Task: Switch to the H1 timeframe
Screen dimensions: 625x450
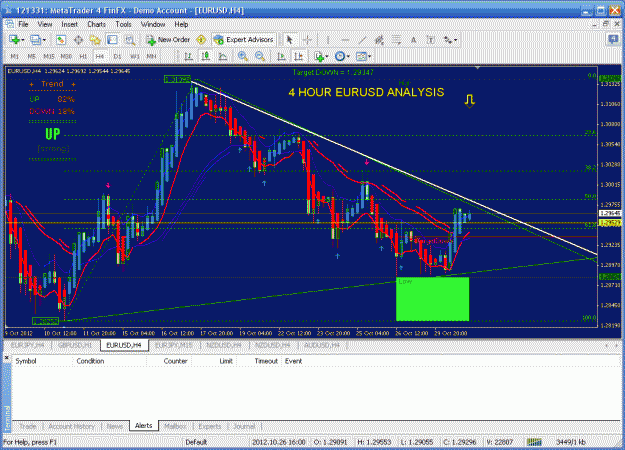Action: coord(83,56)
